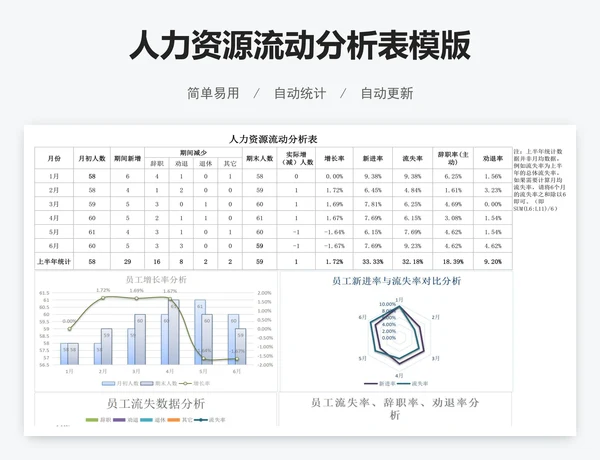Click the sheet heading 人力资源流动分析表
This screenshot has width=600, height=460.
(273, 139)
